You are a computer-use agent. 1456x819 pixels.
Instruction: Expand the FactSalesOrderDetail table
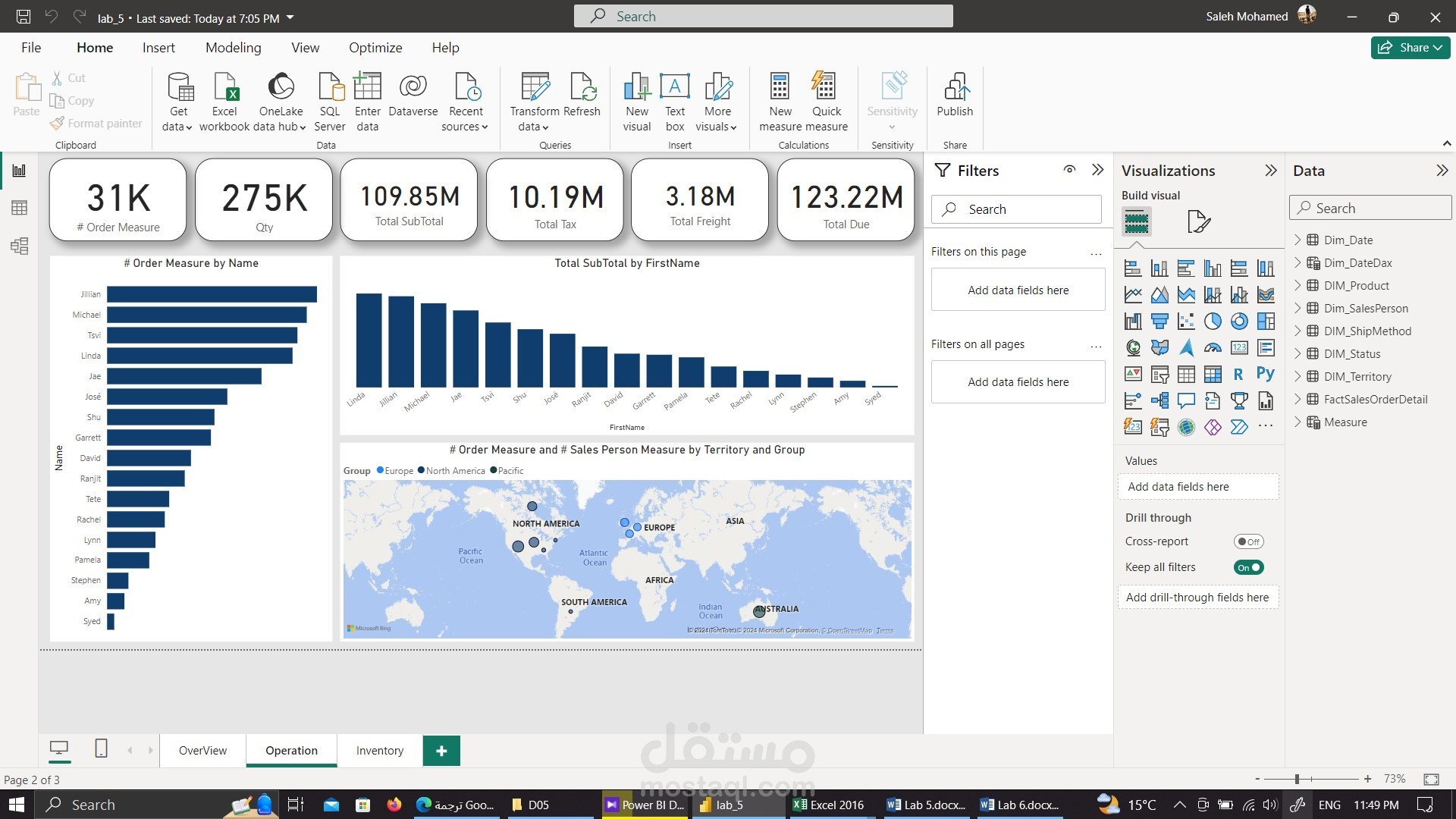point(1298,399)
